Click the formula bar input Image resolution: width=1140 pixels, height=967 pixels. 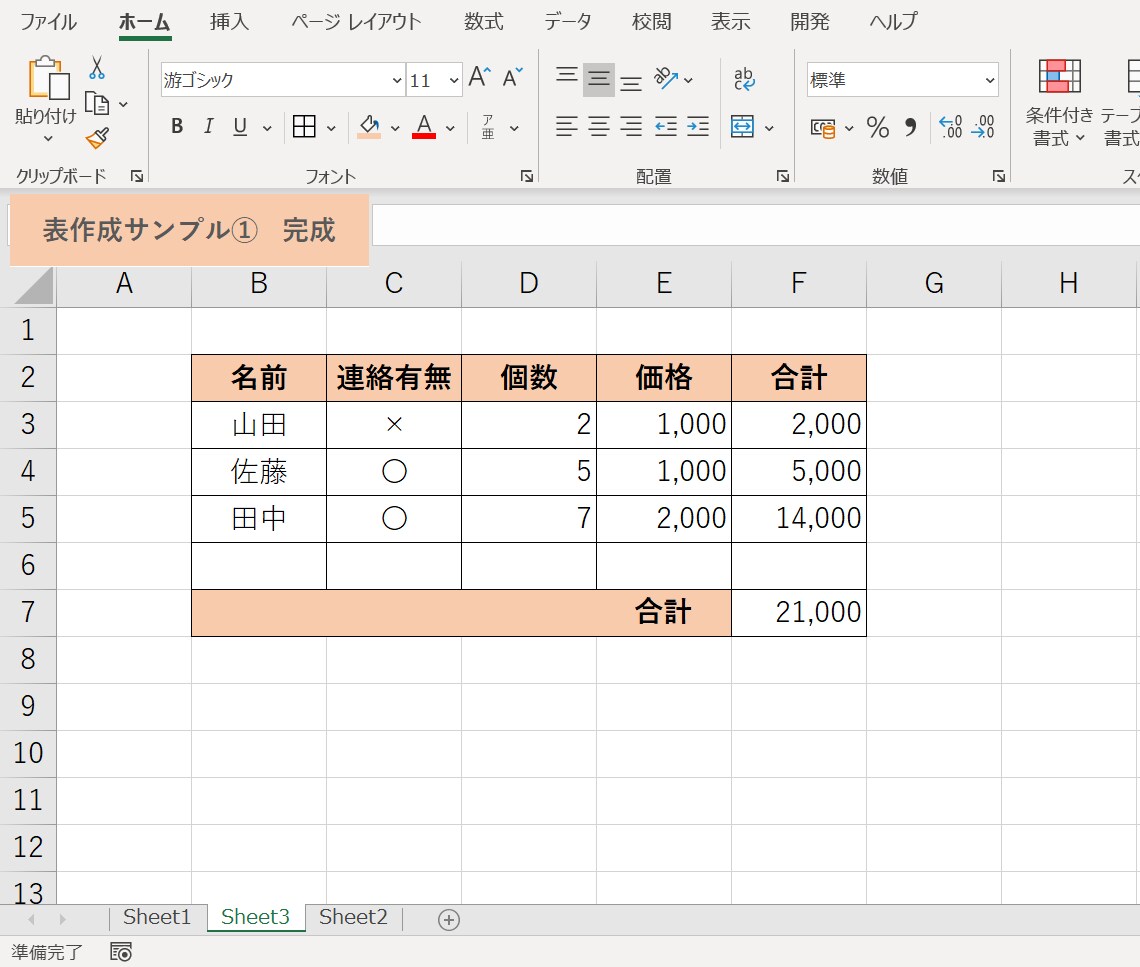tap(756, 225)
